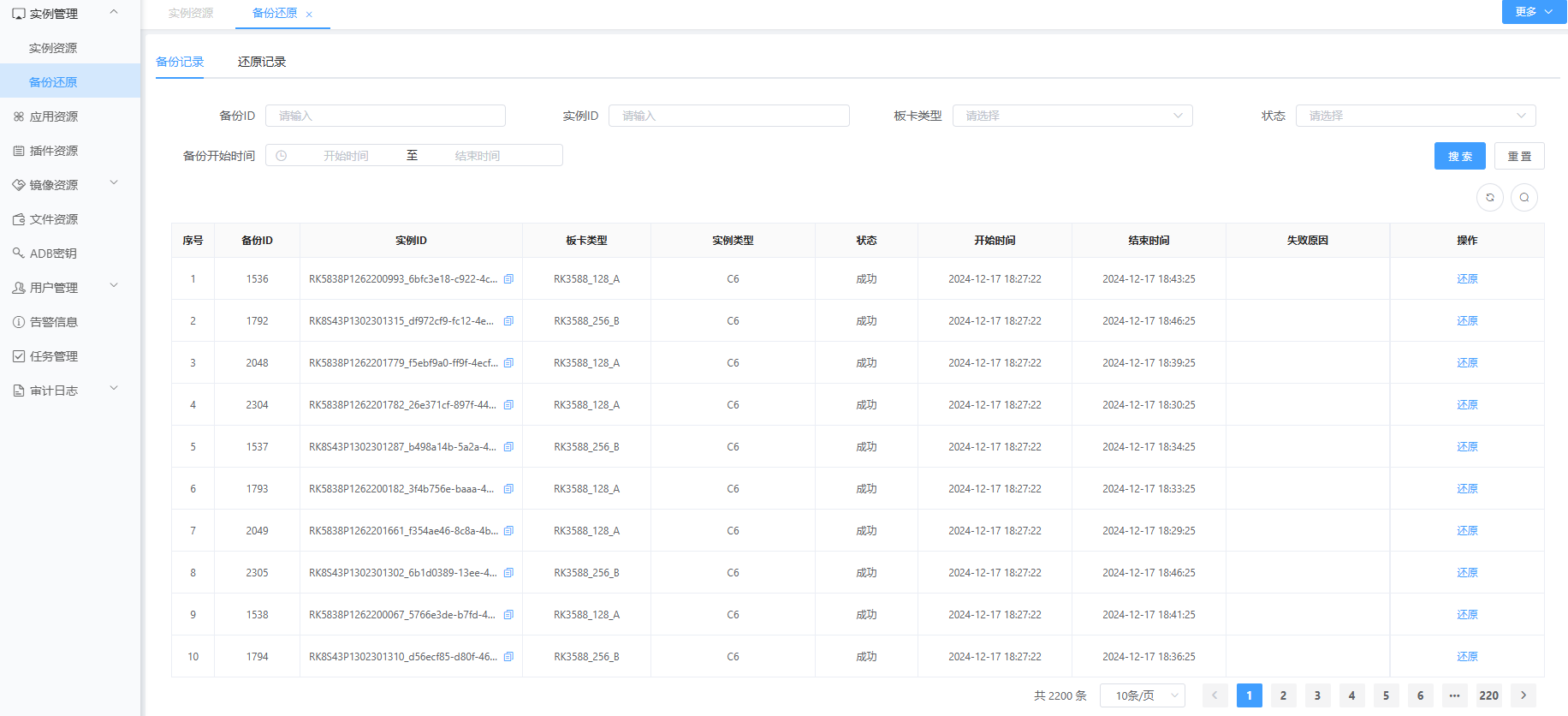Copy instance ID of backup 2048
The width and height of the screenshot is (1568, 716).
pos(508,363)
